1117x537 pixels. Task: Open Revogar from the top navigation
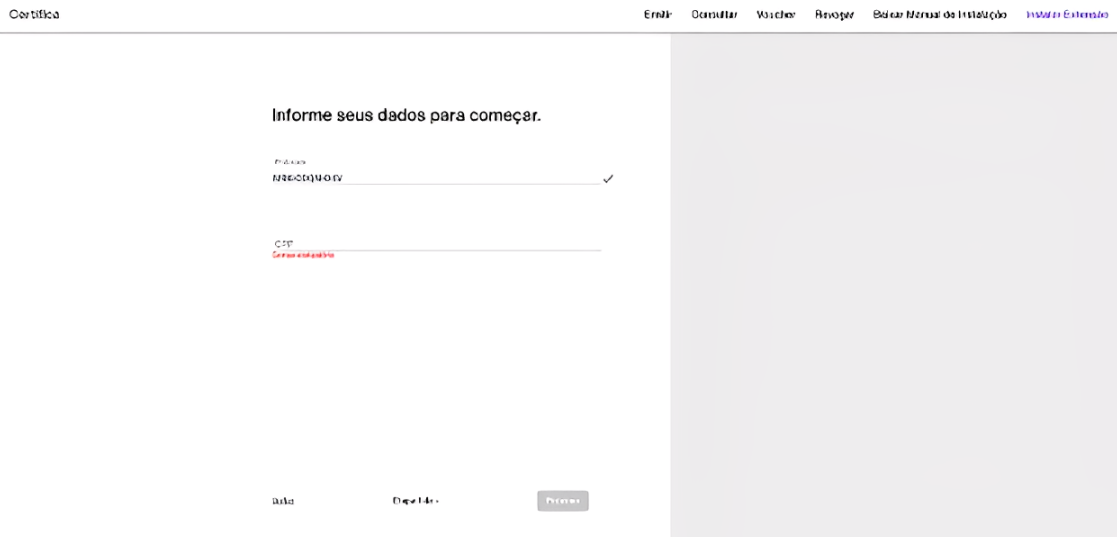(x=834, y=15)
